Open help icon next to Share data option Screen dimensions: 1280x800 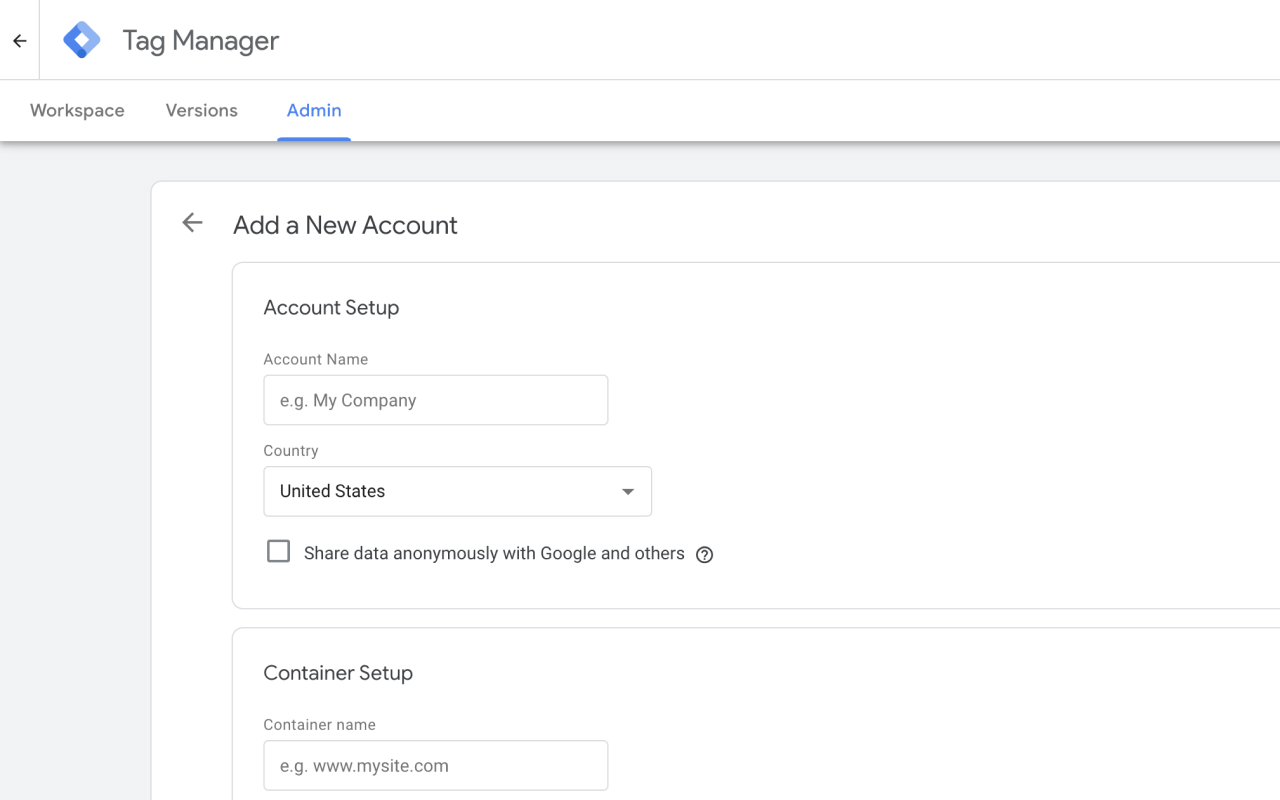[x=704, y=555]
